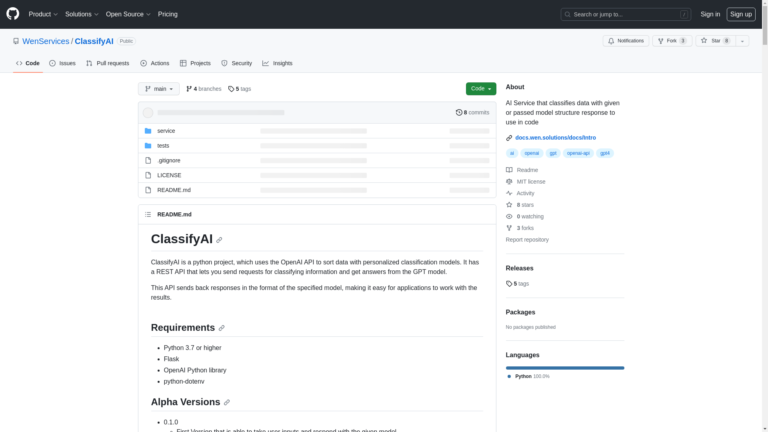View the 4 branches link
Image resolution: width=768 pixels, height=432 pixels.
pos(203,89)
